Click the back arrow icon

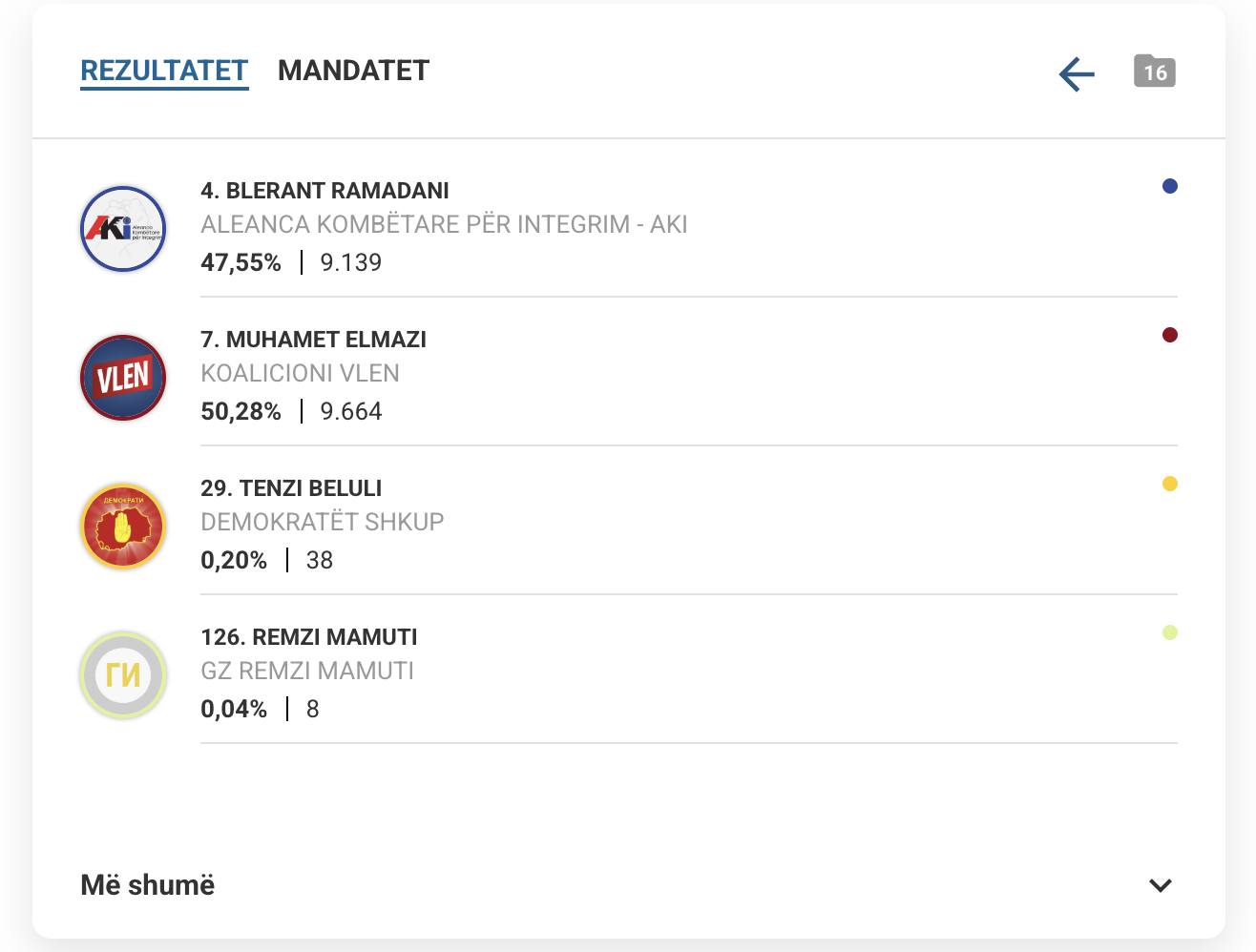1077,73
